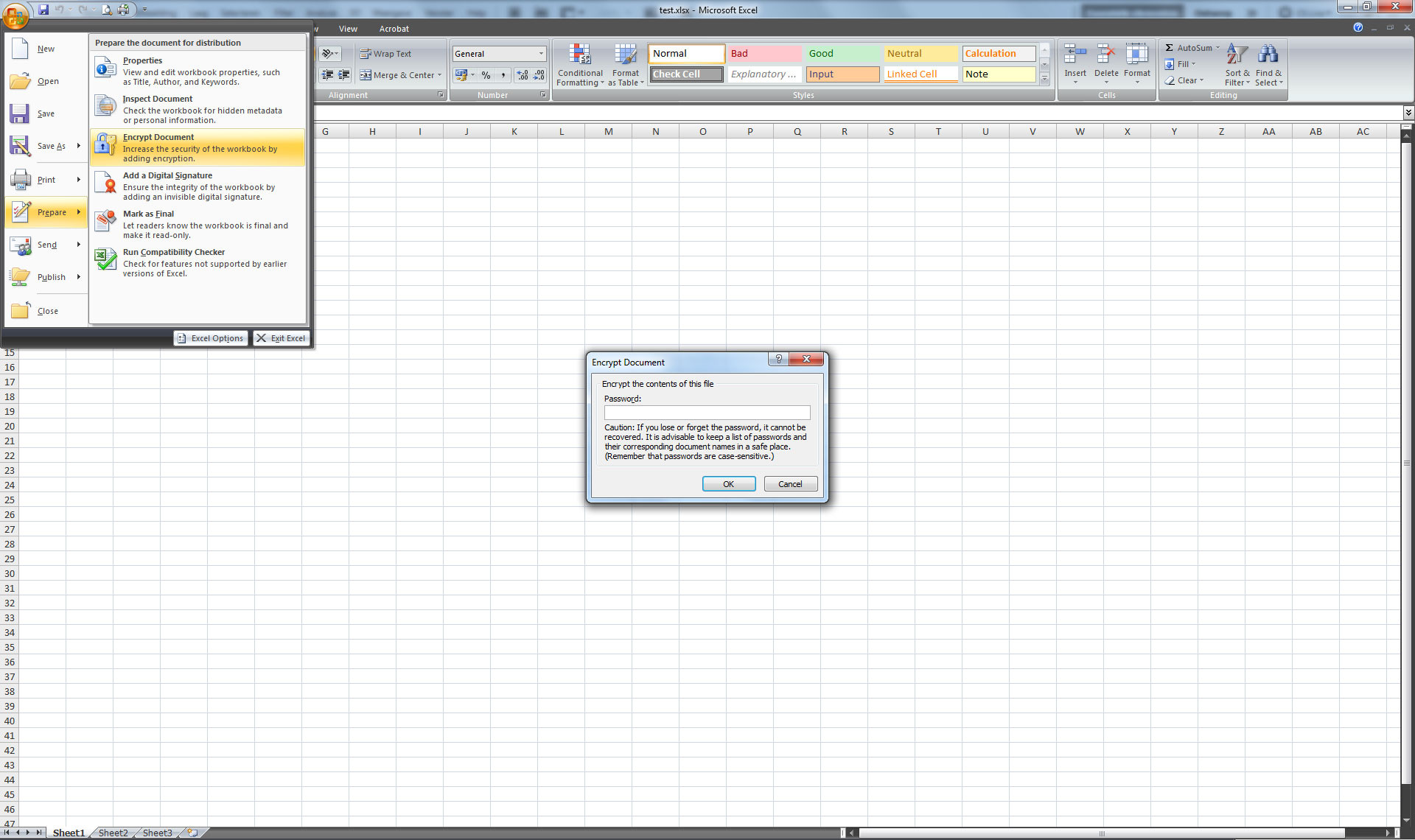Open the Number group dialog launcher
The width and height of the screenshot is (1415, 840).
click(x=543, y=95)
